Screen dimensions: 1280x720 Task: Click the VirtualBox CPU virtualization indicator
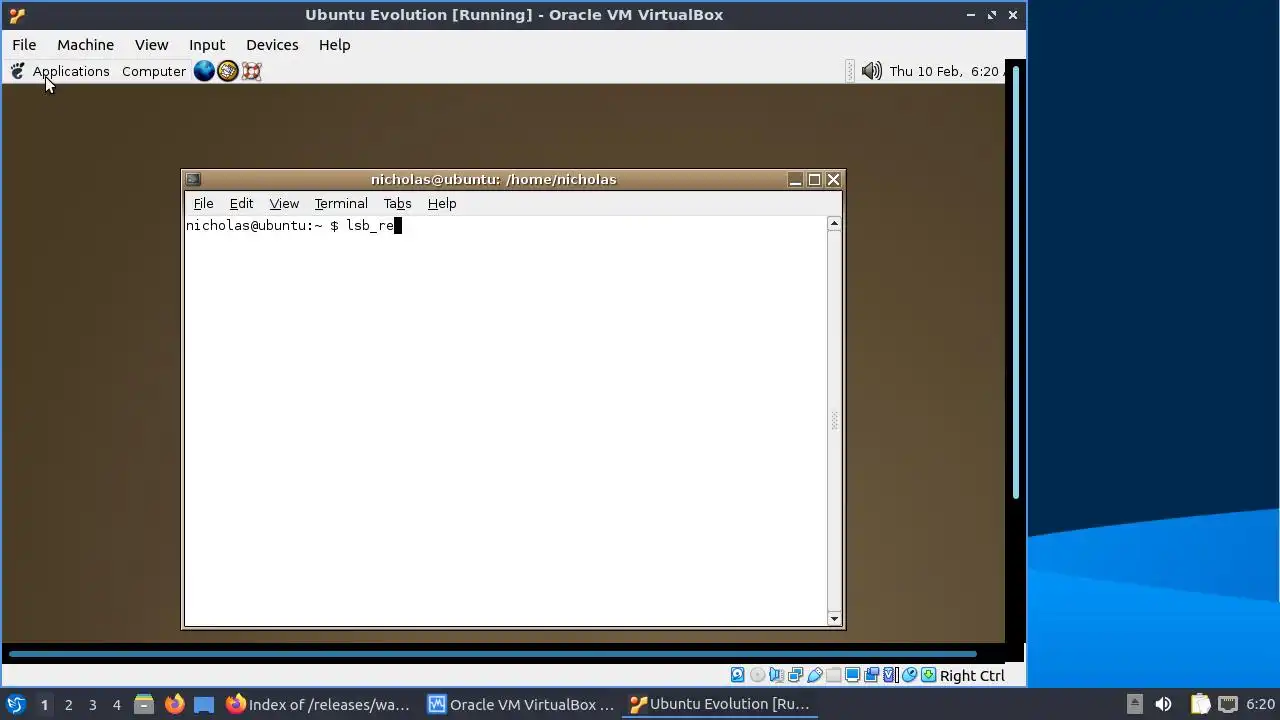[889, 675]
